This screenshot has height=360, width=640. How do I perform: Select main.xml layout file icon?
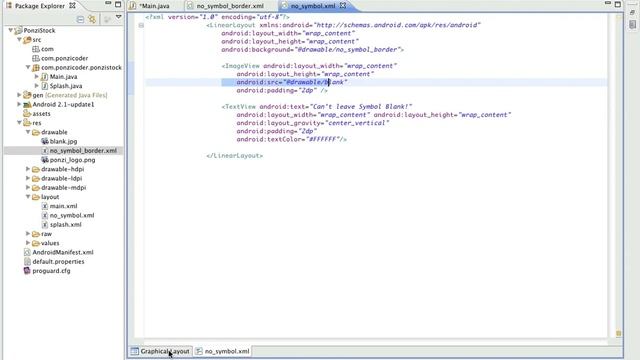[x=44, y=206]
